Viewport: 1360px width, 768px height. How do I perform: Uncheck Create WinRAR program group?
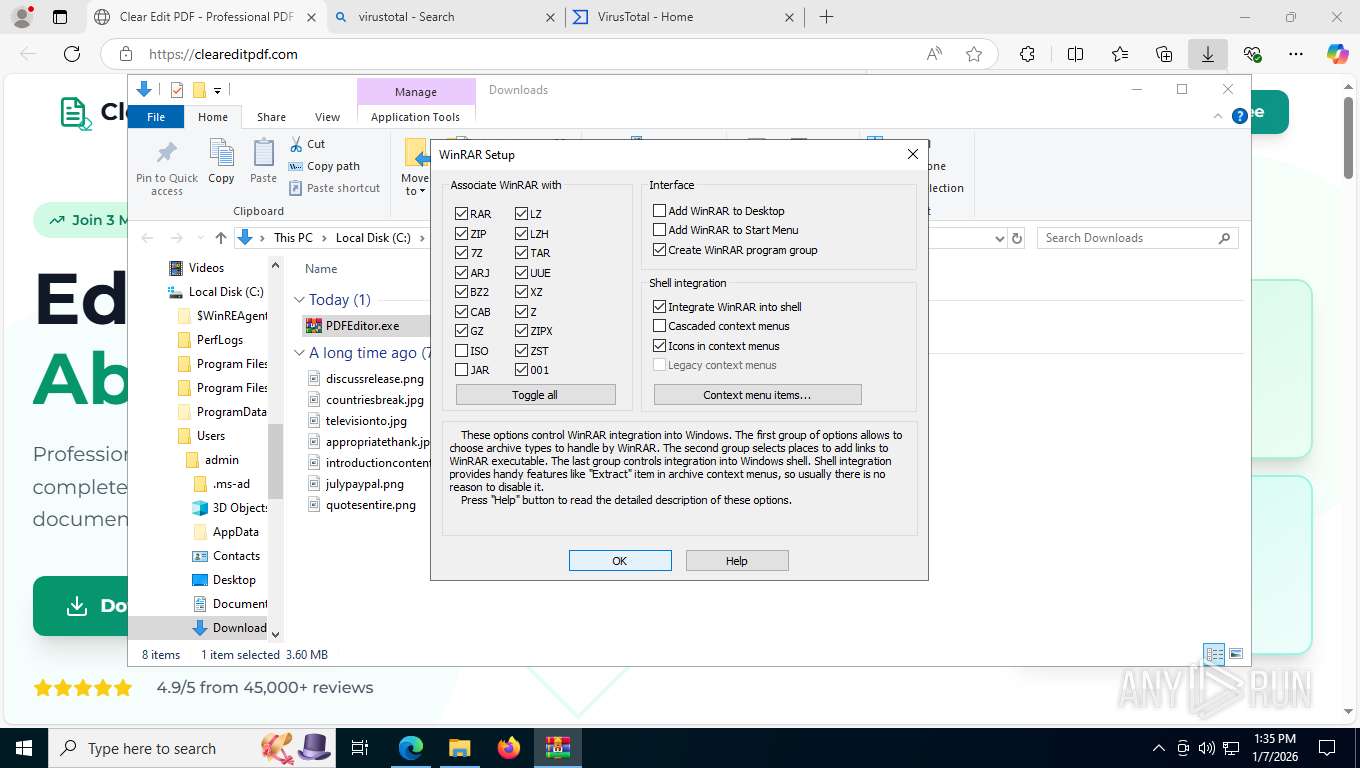659,250
